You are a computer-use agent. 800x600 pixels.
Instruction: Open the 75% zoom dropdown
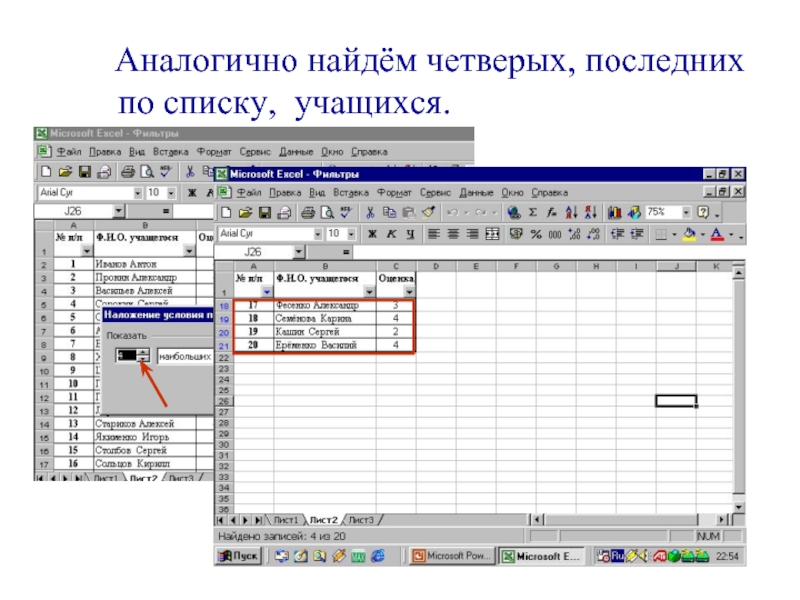[x=686, y=212]
